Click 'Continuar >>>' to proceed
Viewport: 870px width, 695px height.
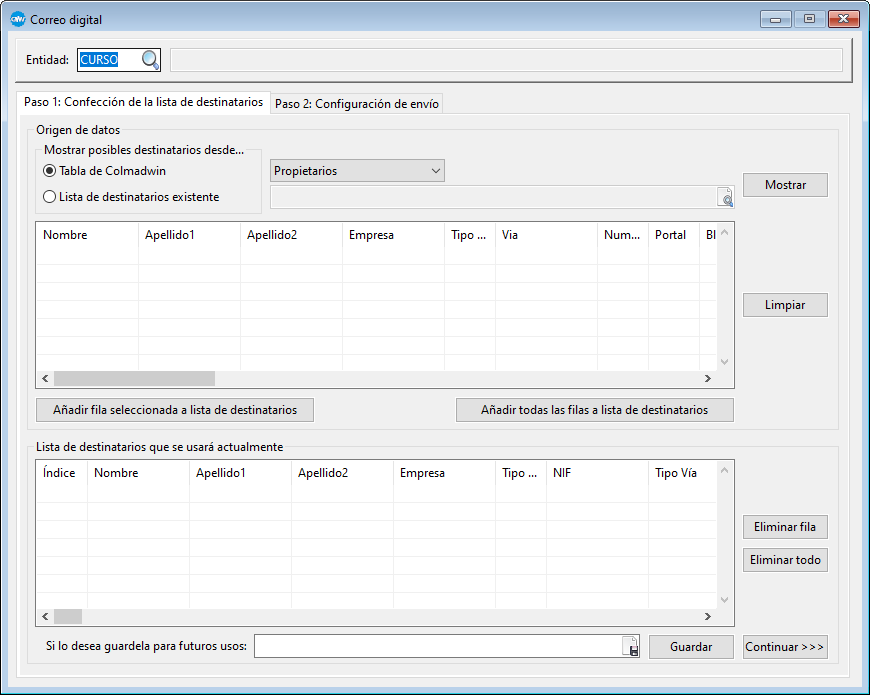[785, 647]
